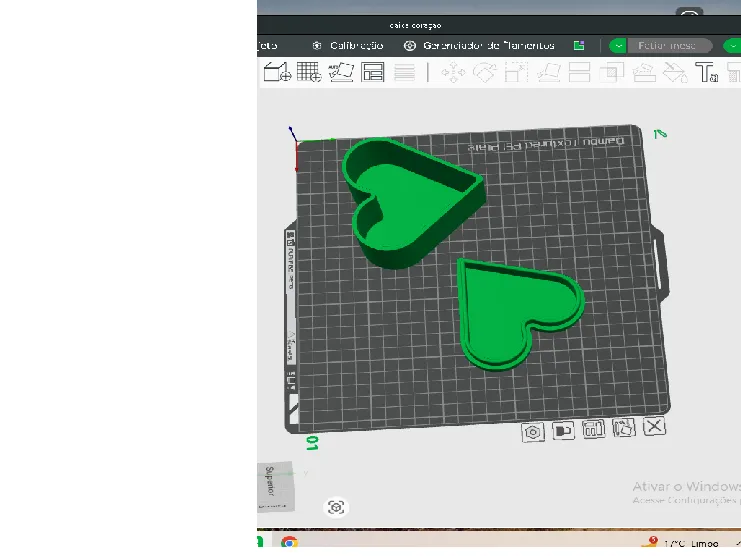Screen dimensions: 741x556
Task: Select the Scale tool icon
Action: 516,73
